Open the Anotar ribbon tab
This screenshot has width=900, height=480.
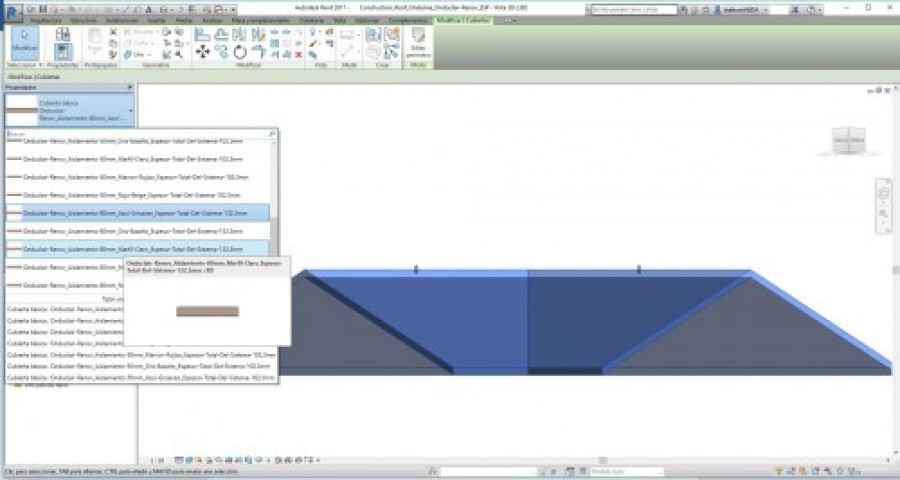tap(184, 21)
